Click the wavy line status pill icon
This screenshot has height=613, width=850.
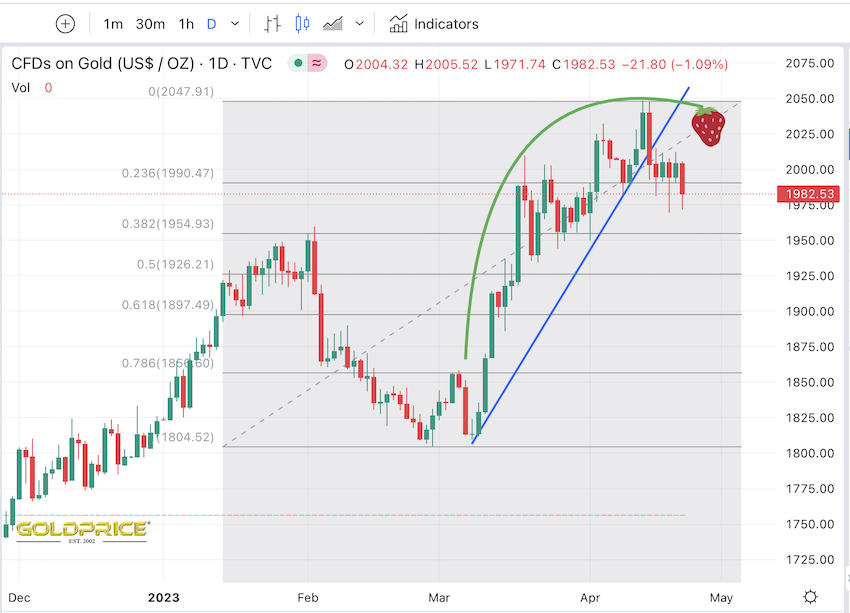(x=318, y=64)
